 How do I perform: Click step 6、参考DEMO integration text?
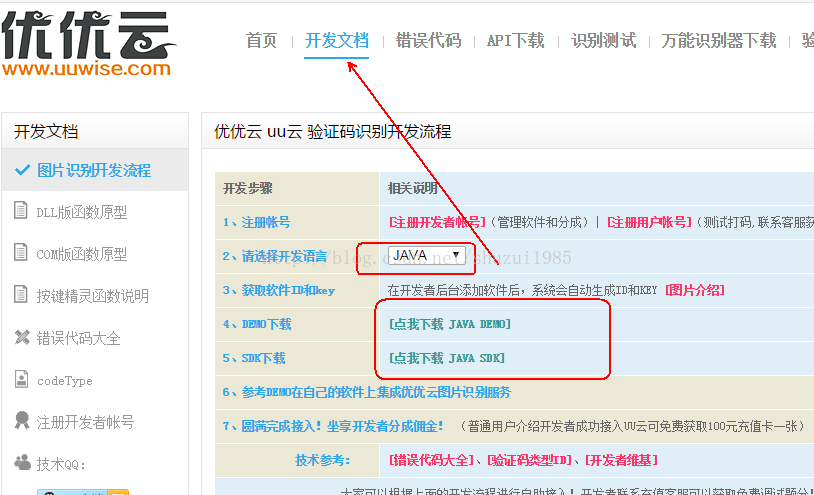(367, 392)
